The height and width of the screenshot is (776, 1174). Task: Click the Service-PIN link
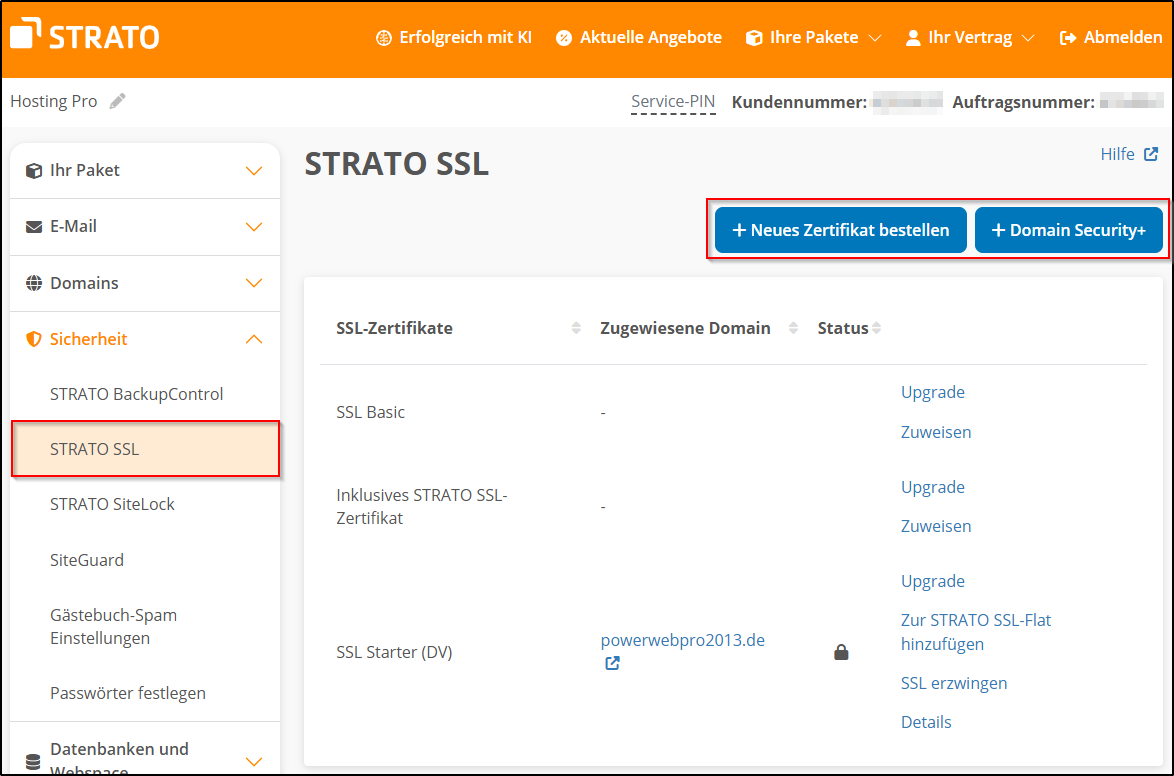(x=673, y=102)
